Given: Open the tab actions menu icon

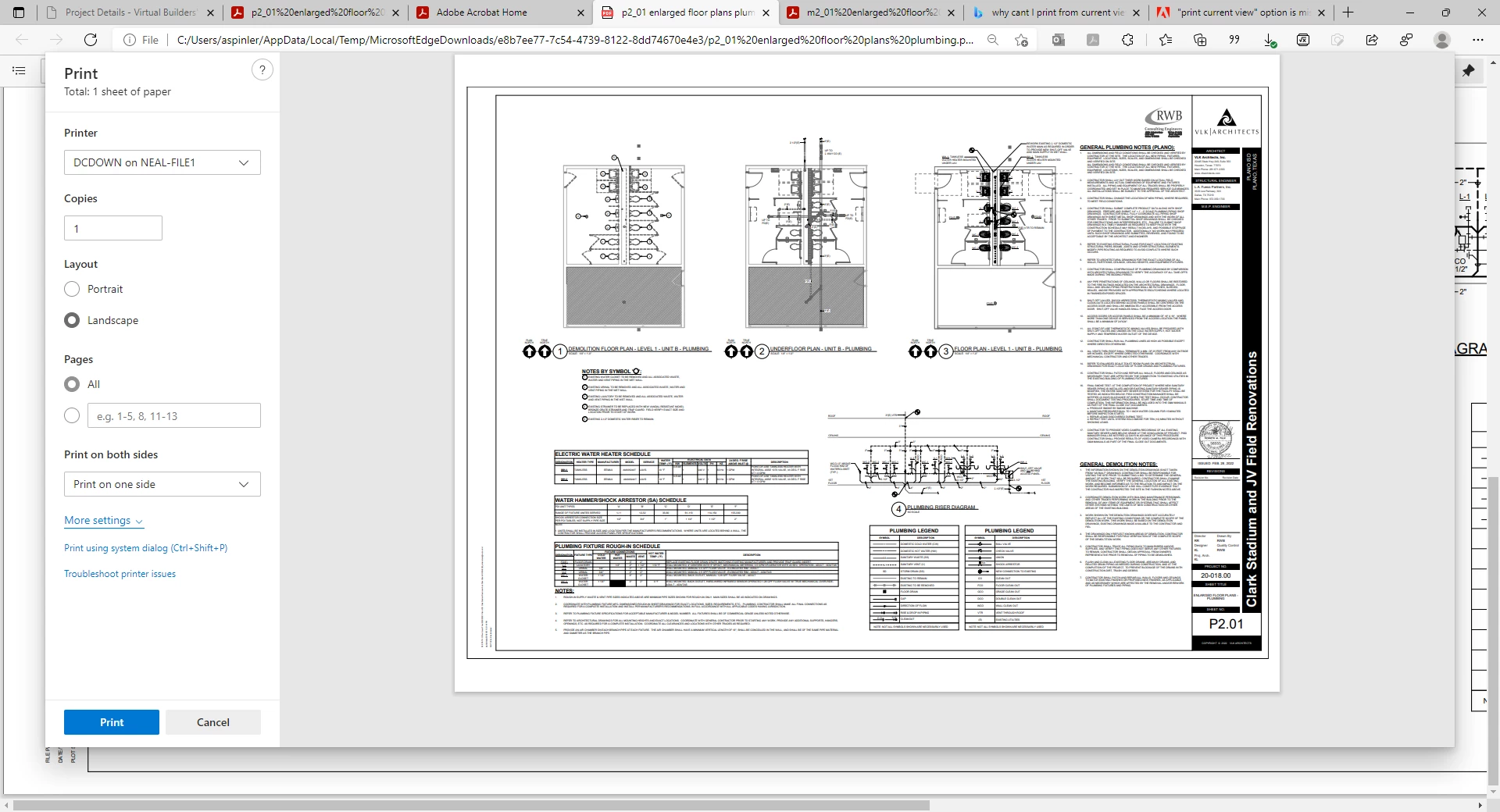Looking at the screenshot, I should [19, 12].
